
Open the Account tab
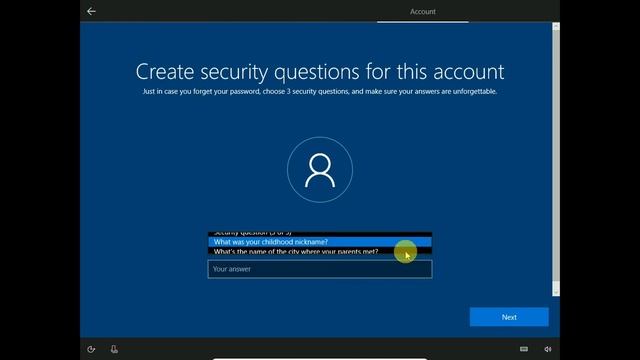click(422, 12)
